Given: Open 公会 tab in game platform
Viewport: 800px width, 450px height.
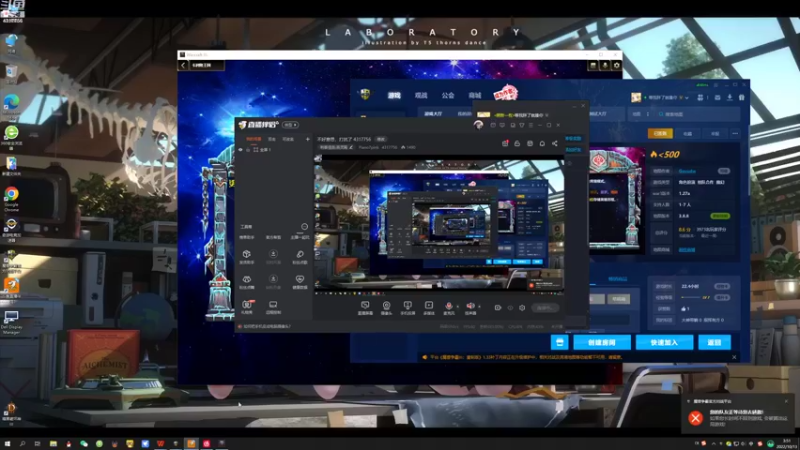Looking at the screenshot, I should (448, 95).
